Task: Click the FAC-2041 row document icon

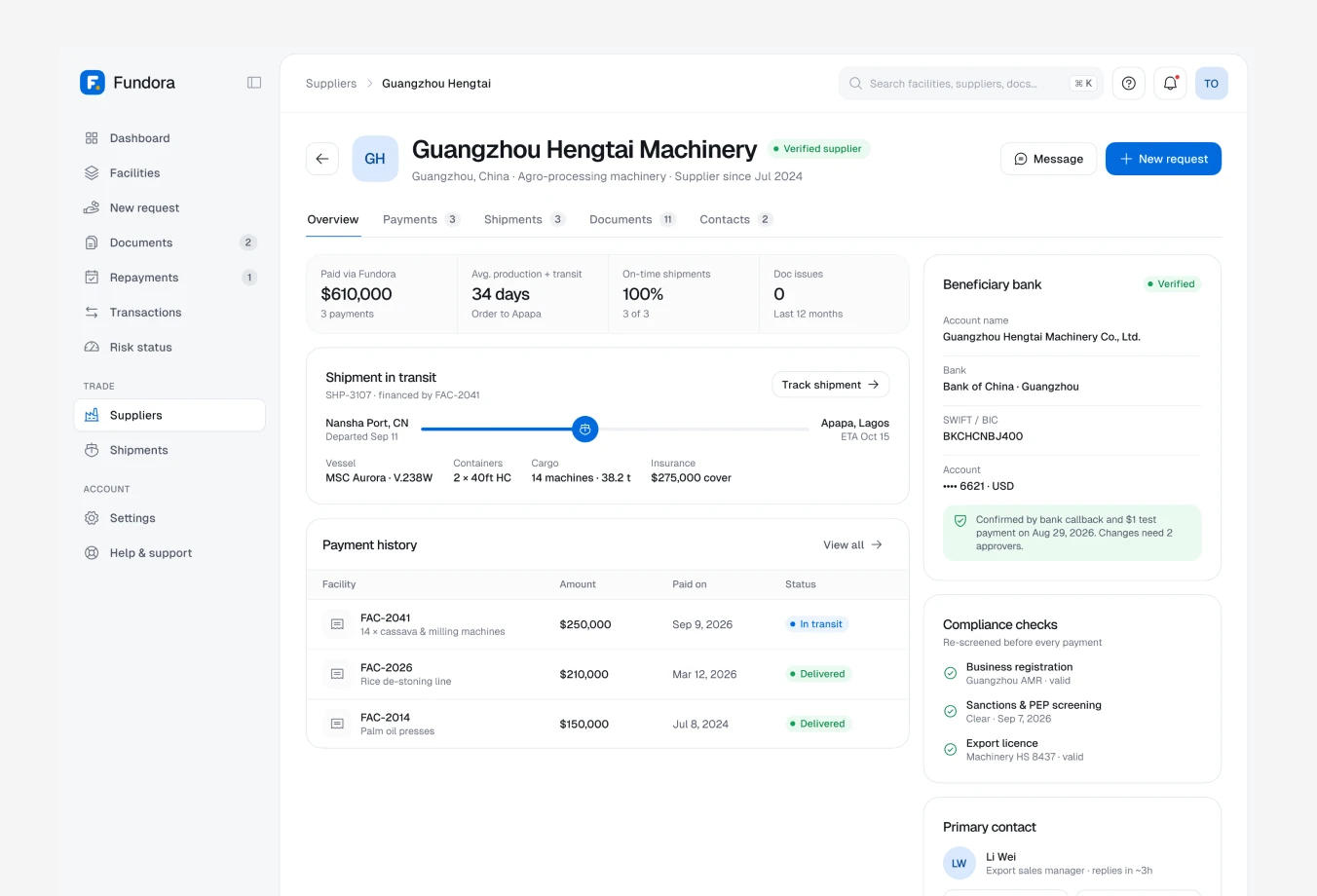Action: click(337, 624)
